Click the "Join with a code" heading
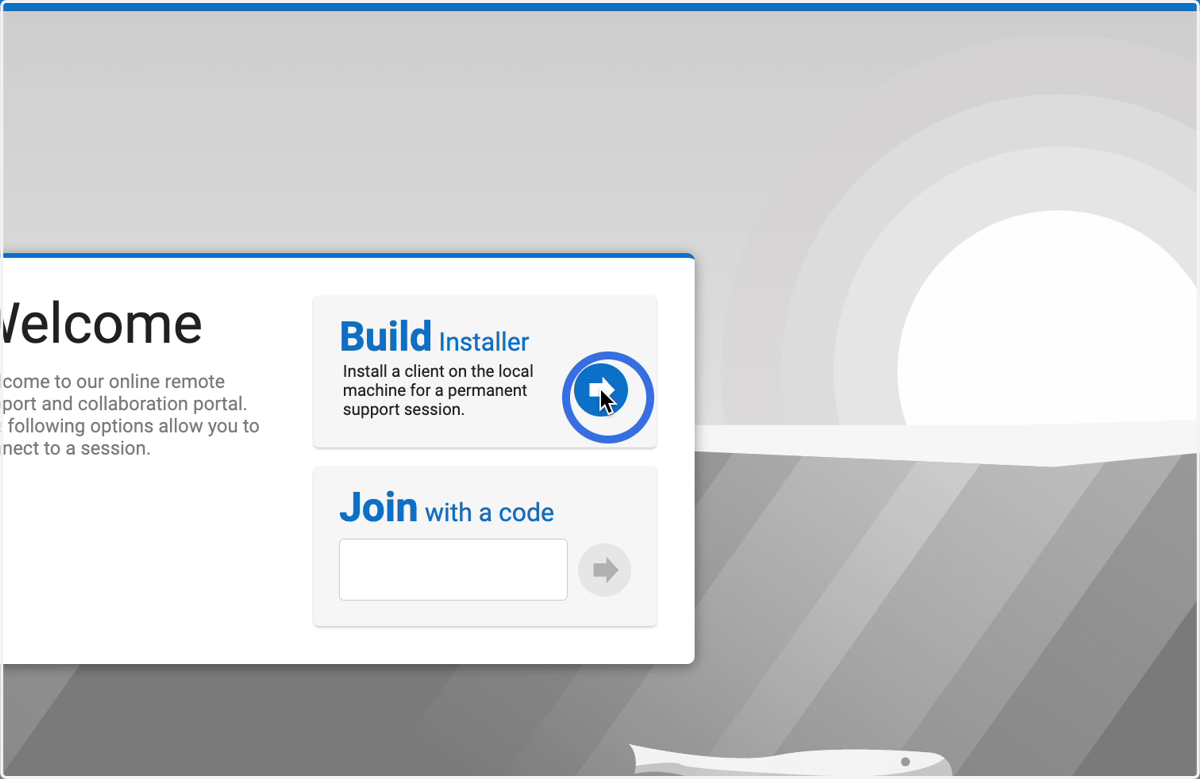The height and width of the screenshot is (779, 1200). [x=446, y=508]
